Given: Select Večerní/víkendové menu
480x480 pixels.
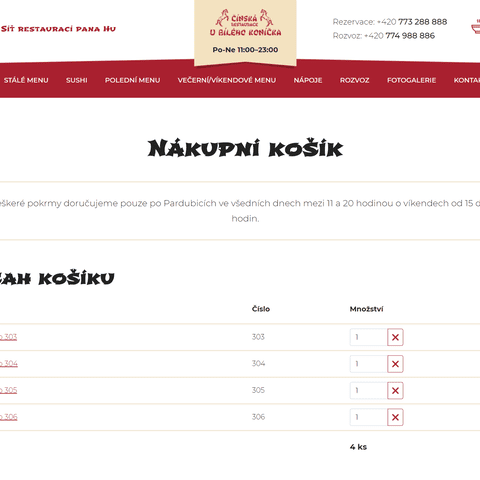Looking at the screenshot, I should click(227, 80).
